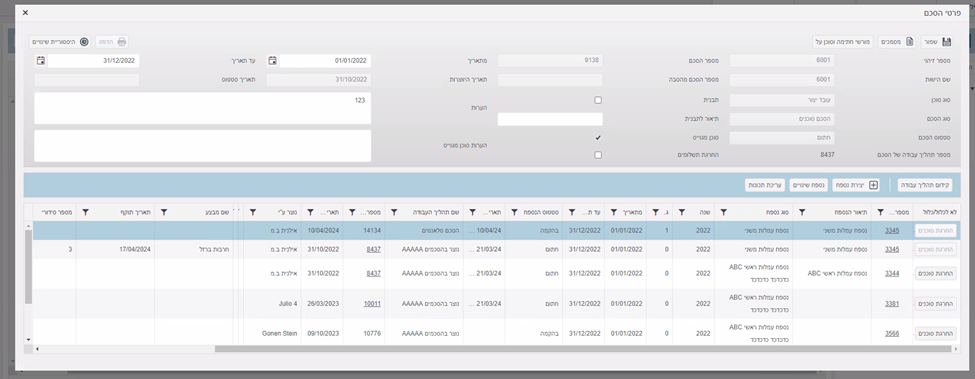975x379 pixels.
Task: Click the תיאור לתבנית input field
Action: coord(550,119)
